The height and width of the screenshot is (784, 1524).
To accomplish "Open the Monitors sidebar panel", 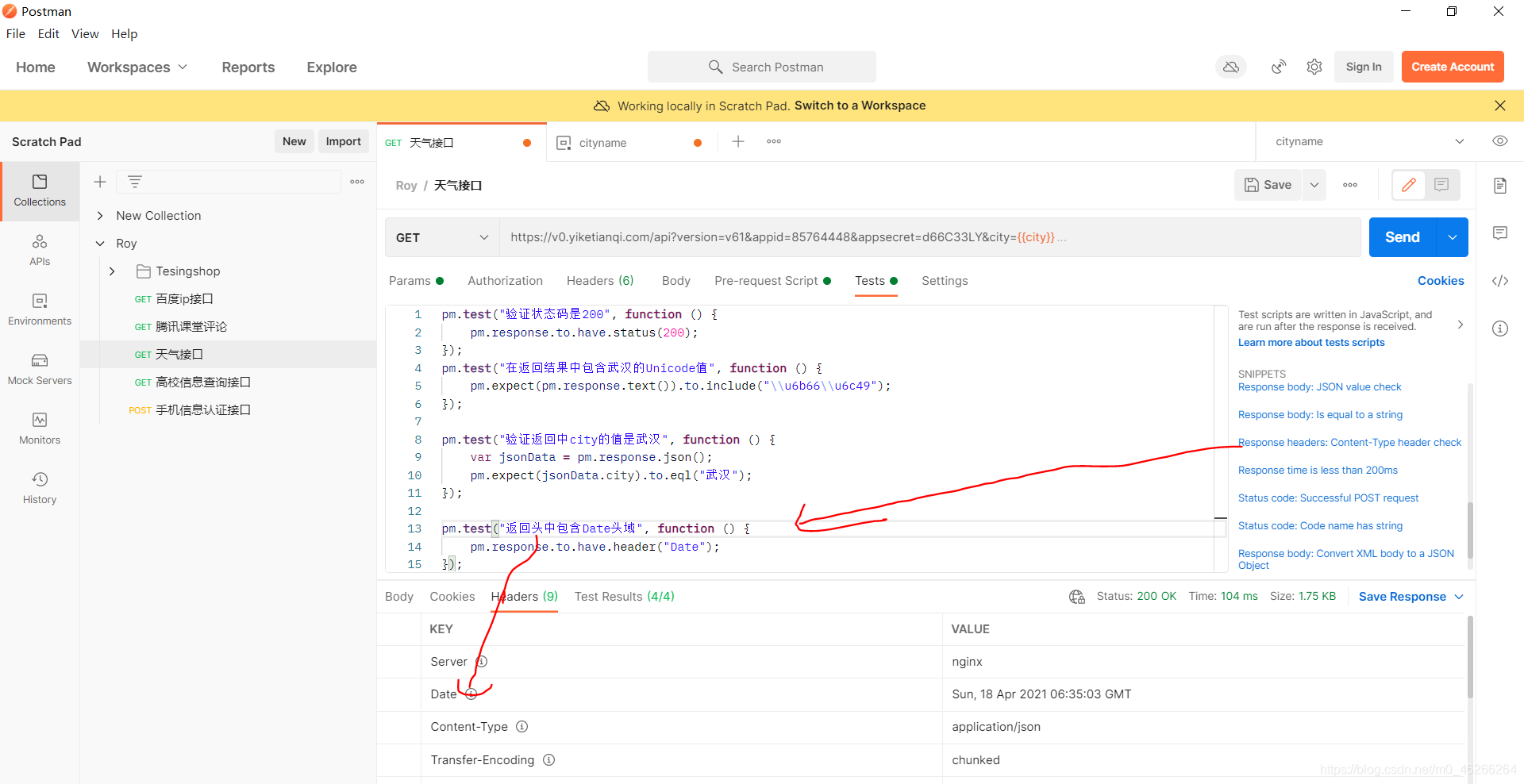I will click(40, 429).
